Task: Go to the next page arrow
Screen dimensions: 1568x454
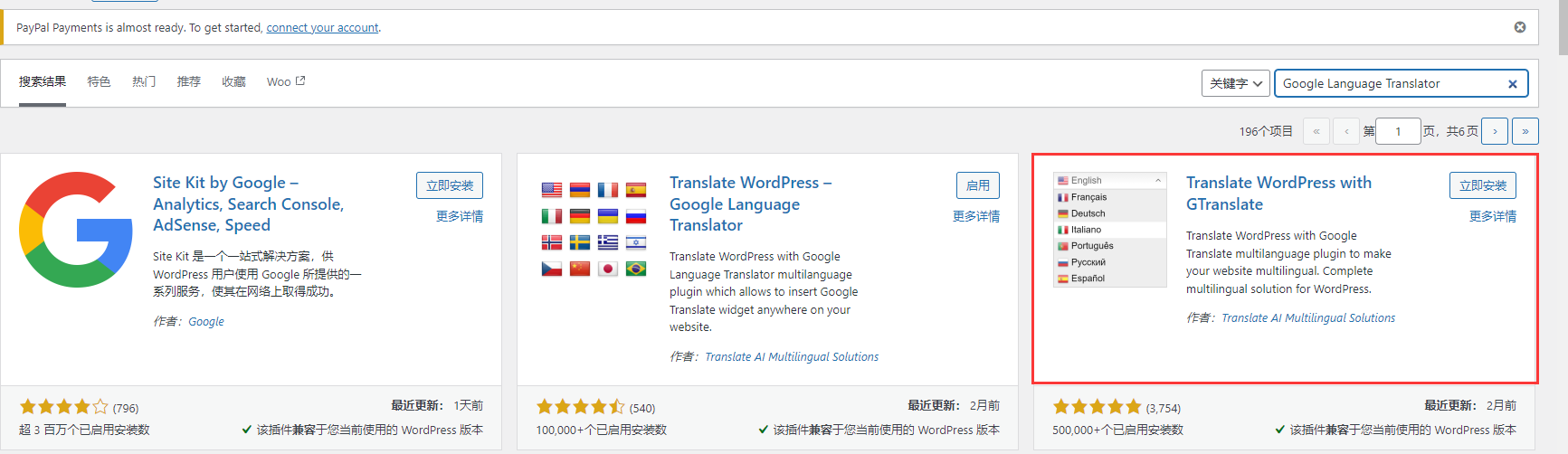Action: point(1495,131)
